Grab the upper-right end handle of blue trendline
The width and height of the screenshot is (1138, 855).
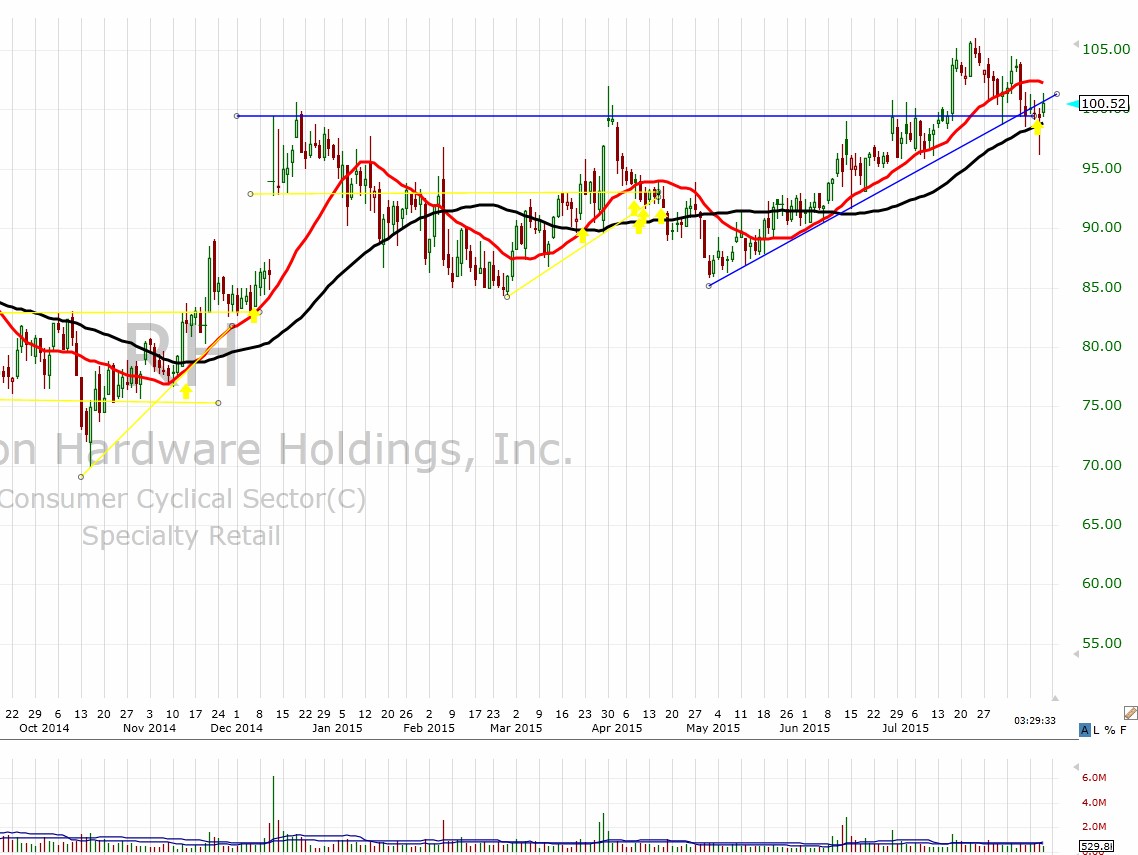[x=1057, y=94]
